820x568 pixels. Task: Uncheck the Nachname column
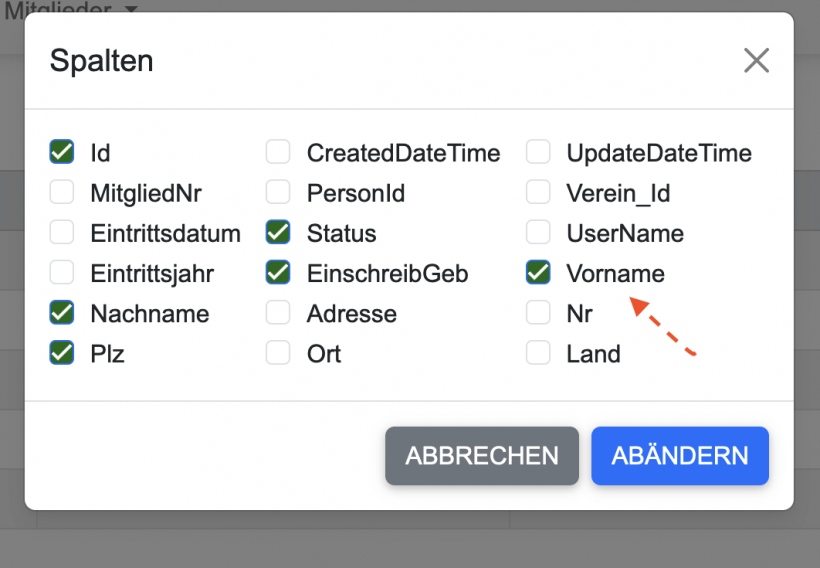[x=62, y=313]
